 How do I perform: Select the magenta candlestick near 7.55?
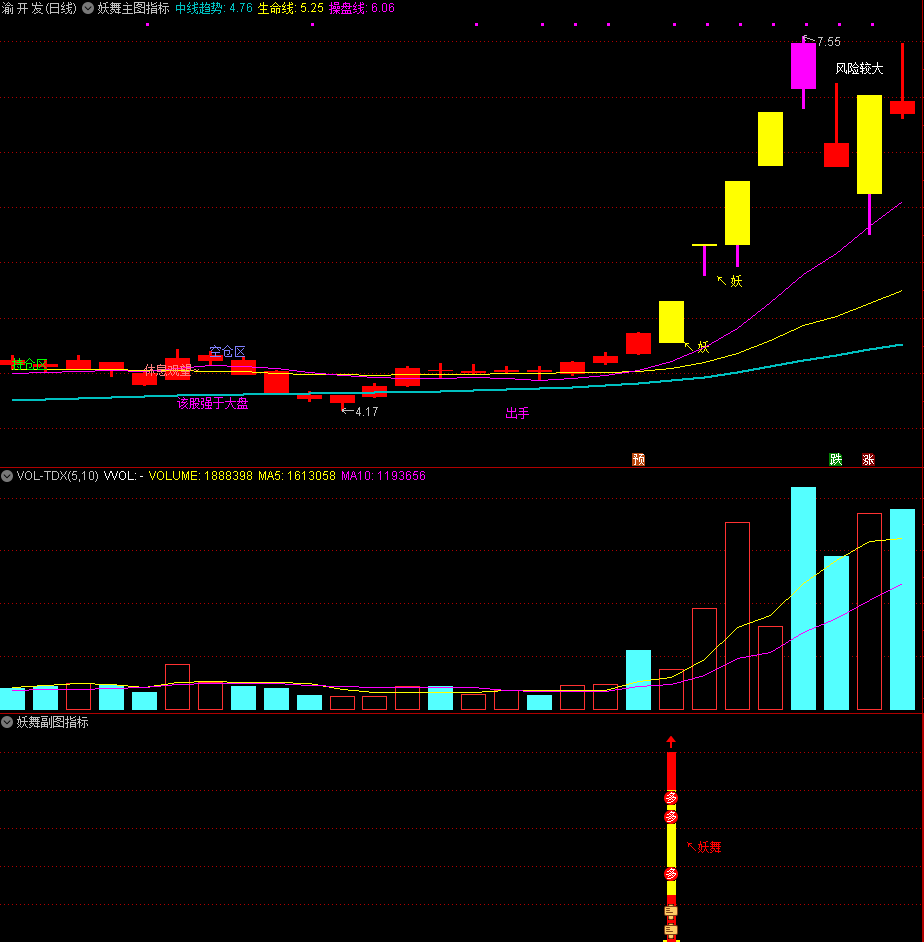[803, 66]
